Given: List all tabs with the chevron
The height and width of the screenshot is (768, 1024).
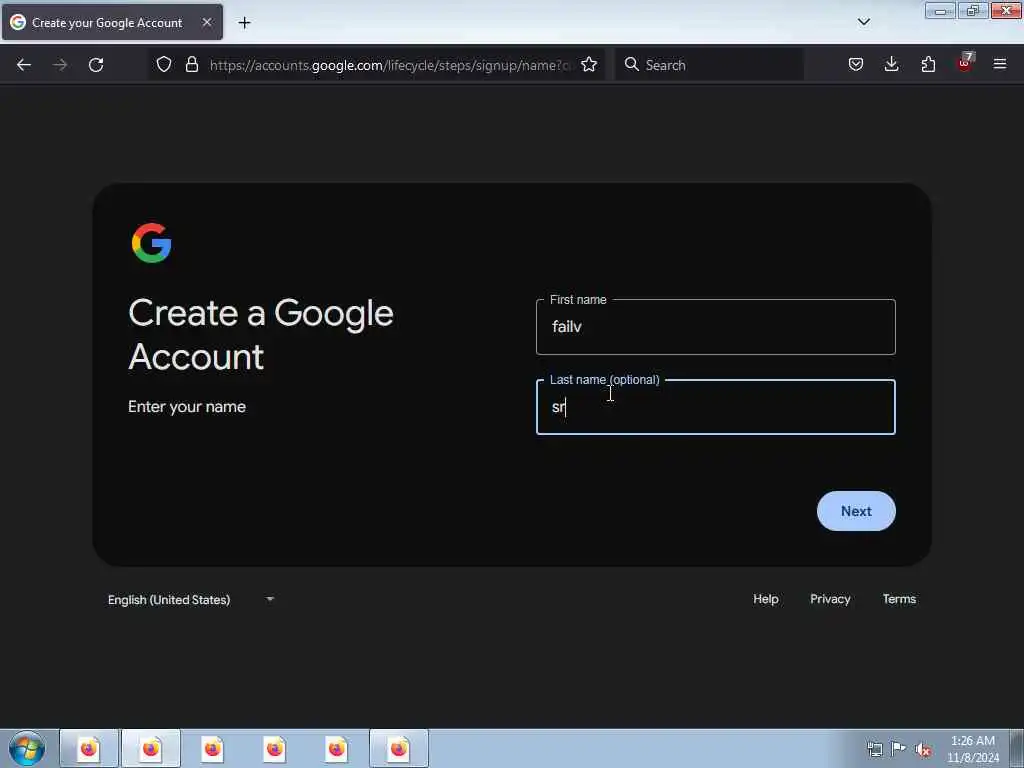Looking at the screenshot, I should pyautogui.click(x=864, y=22).
